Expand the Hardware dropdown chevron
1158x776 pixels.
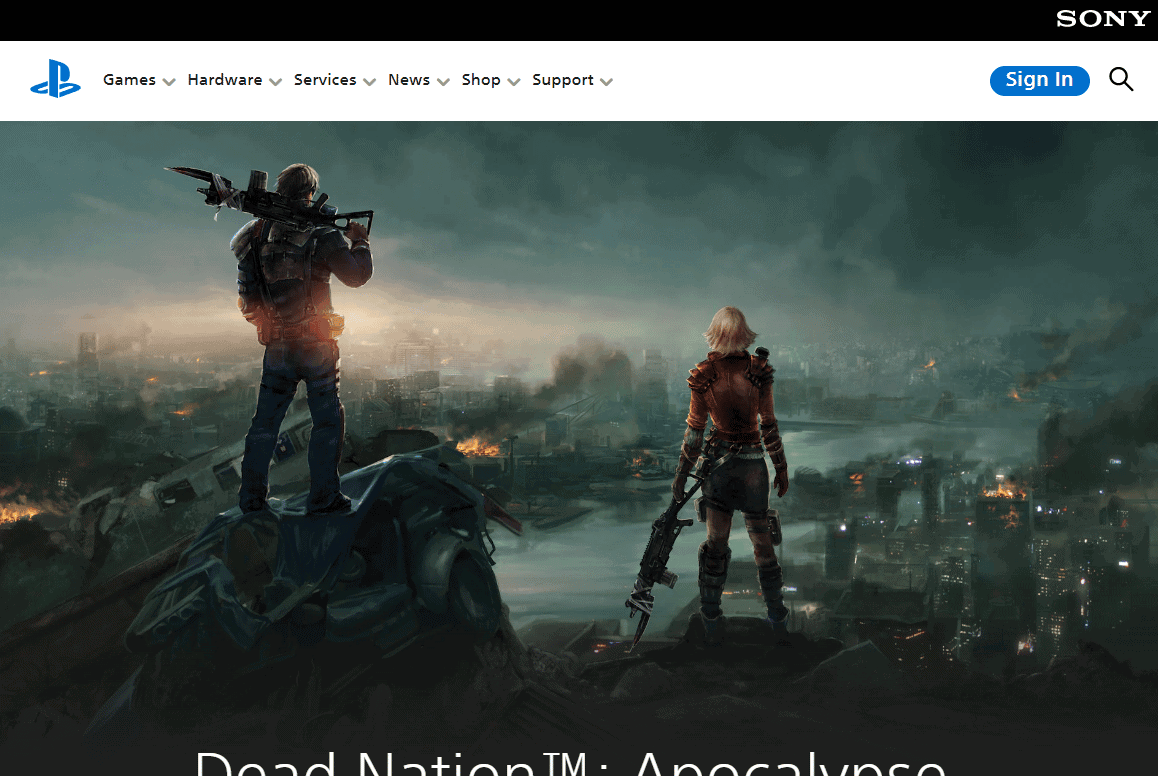click(x=275, y=82)
